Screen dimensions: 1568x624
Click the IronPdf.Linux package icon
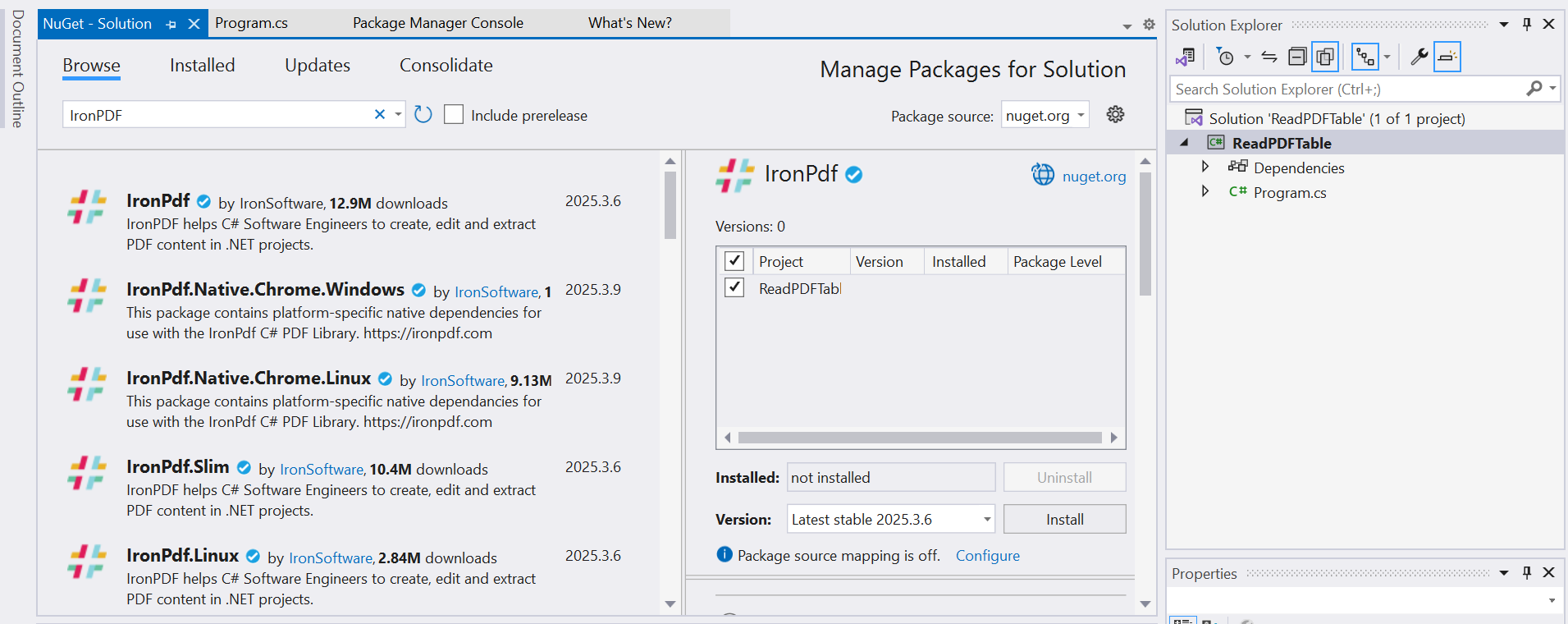click(87, 562)
